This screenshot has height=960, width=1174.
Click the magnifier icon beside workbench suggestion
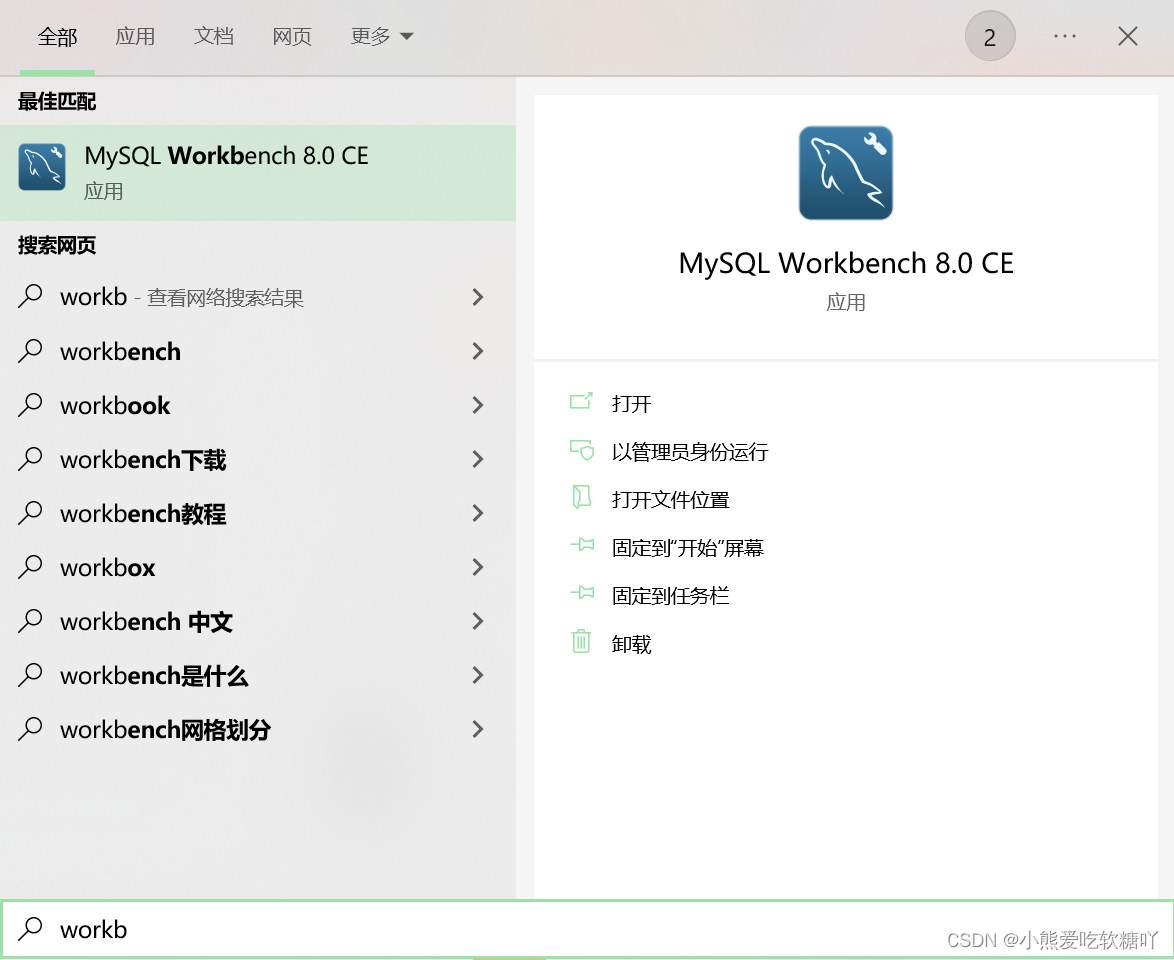point(30,351)
